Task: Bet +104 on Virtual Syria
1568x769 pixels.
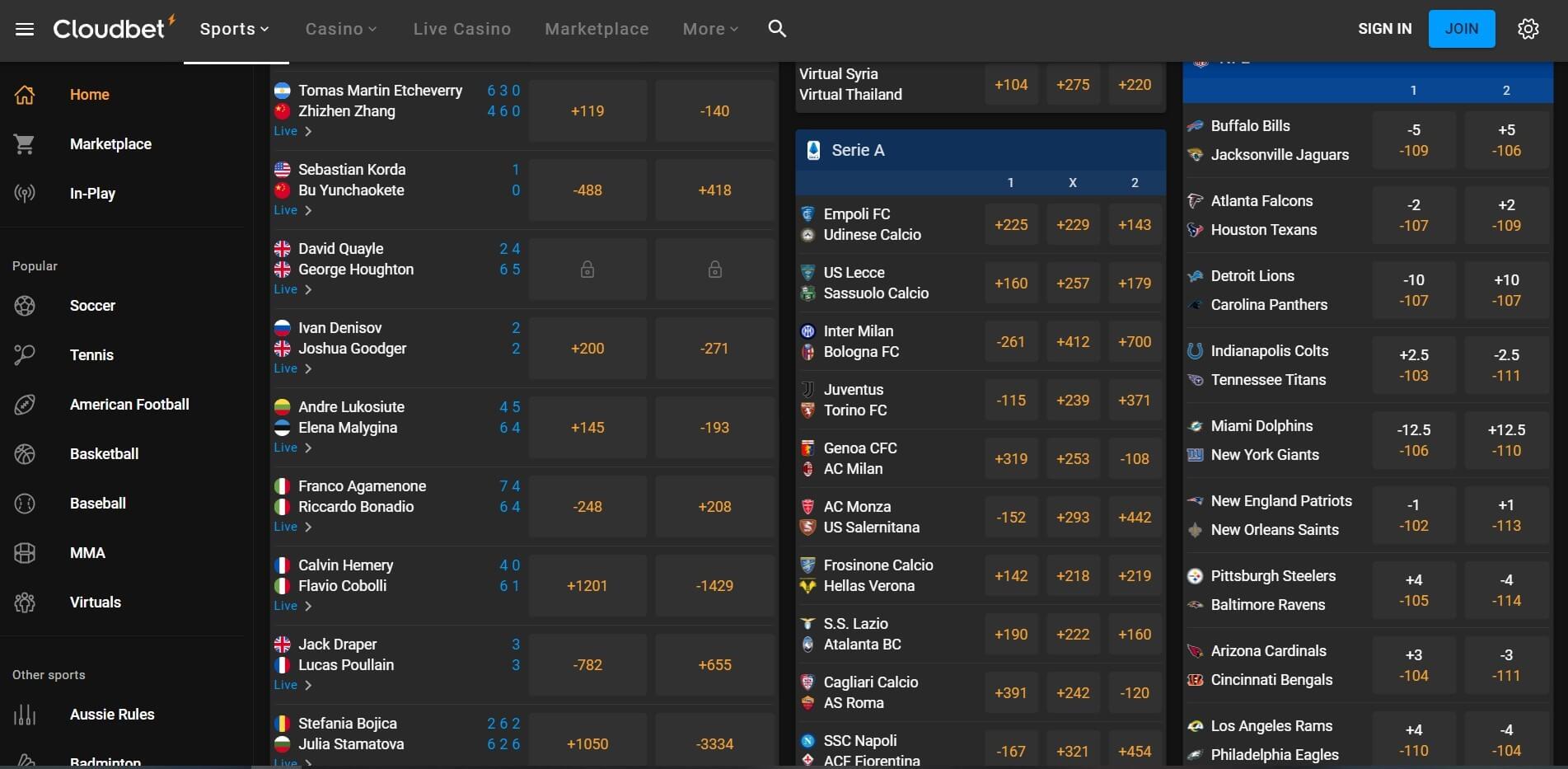Action: click(1011, 85)
